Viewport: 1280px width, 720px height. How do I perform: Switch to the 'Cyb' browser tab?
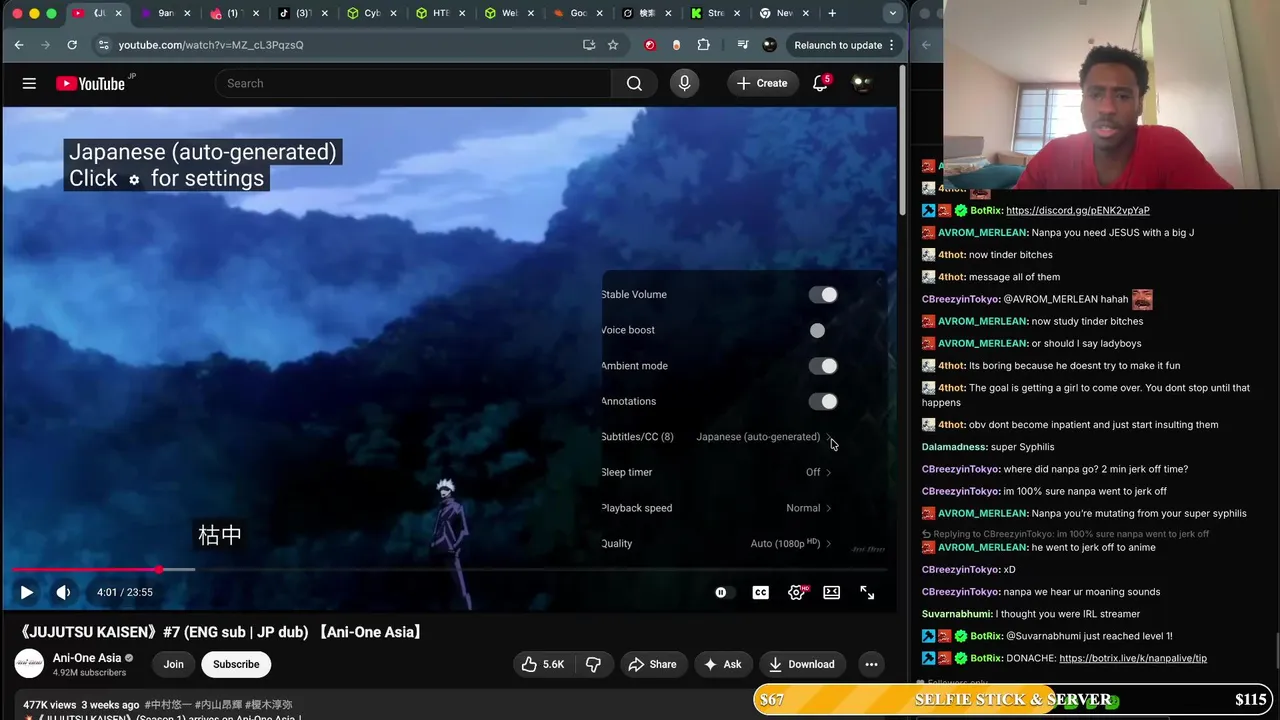click(370, 14)
